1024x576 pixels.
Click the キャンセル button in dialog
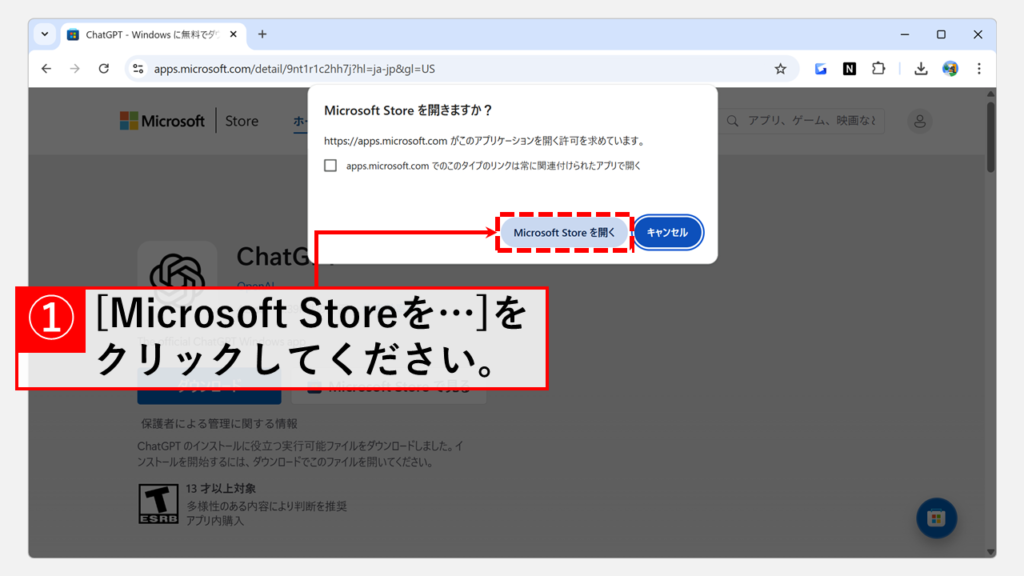[667, 232]
